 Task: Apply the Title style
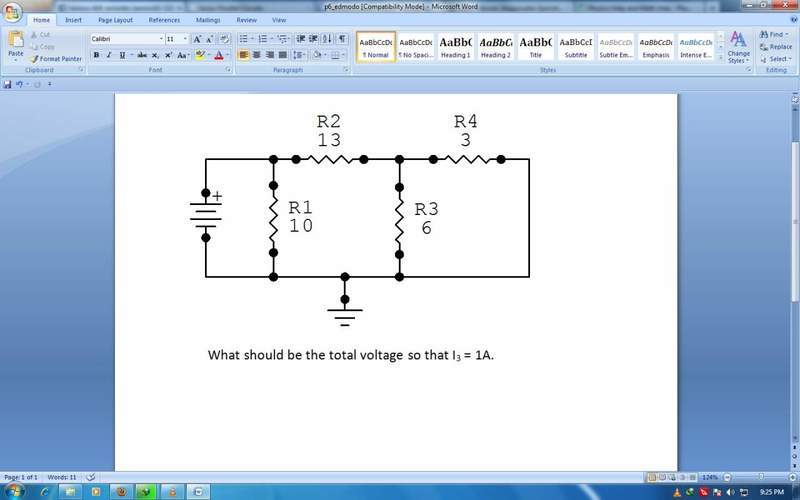[536, 46]
